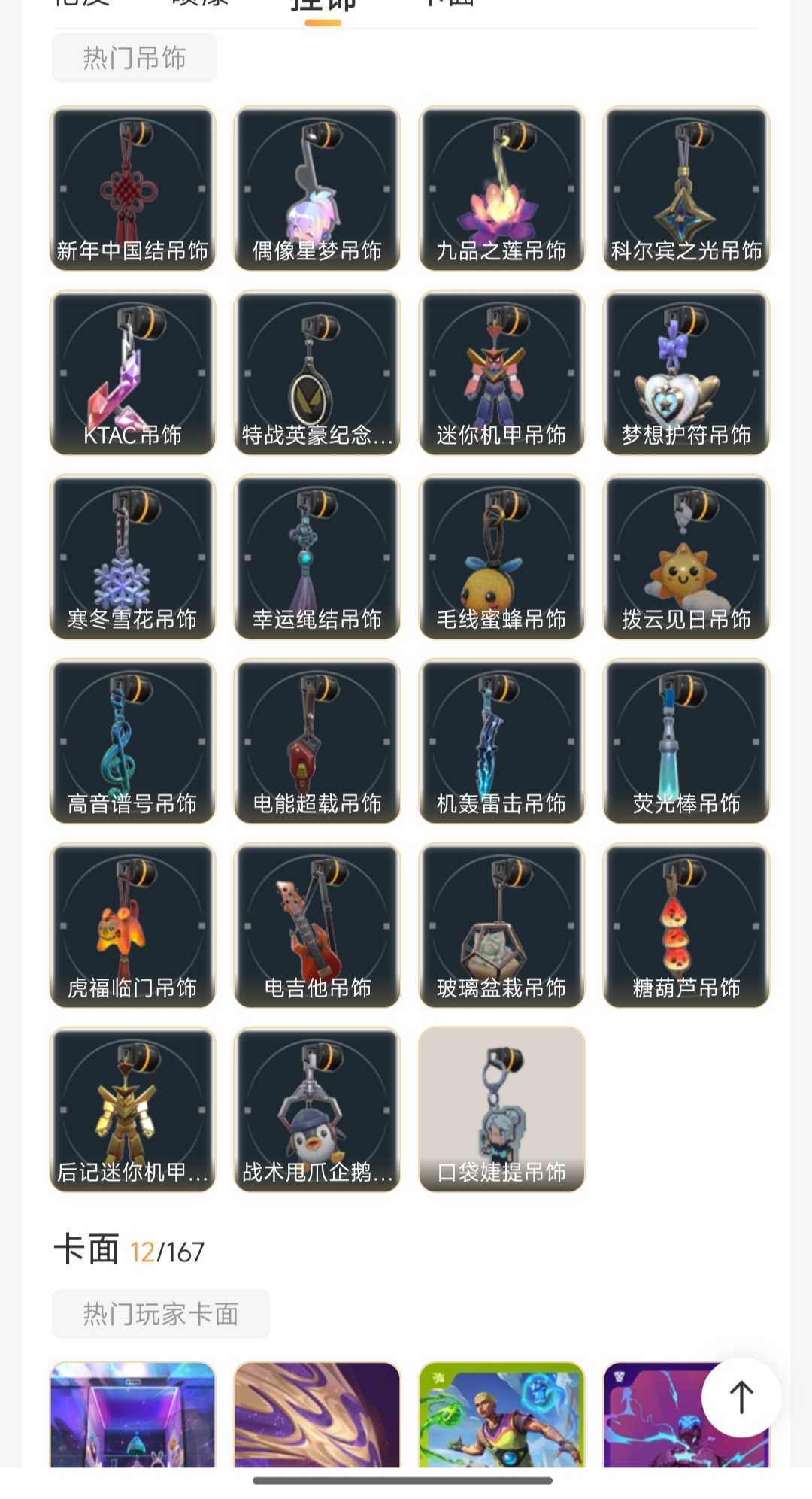Select the 战术甩爪企鹅 penguin charm

[x=317, y=1109]
